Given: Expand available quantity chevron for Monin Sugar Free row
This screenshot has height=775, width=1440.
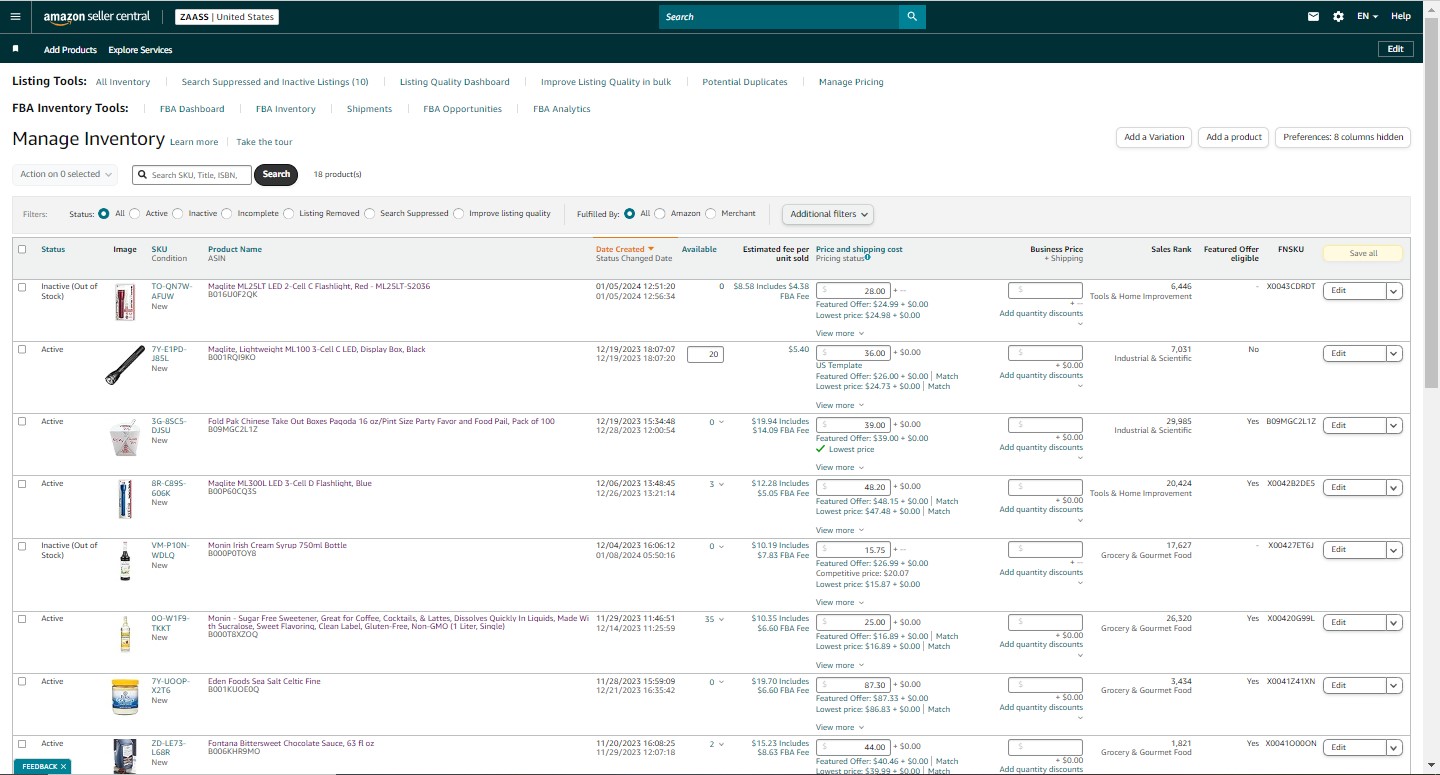Looking at the screenshot, I should (x=721, y=619).
